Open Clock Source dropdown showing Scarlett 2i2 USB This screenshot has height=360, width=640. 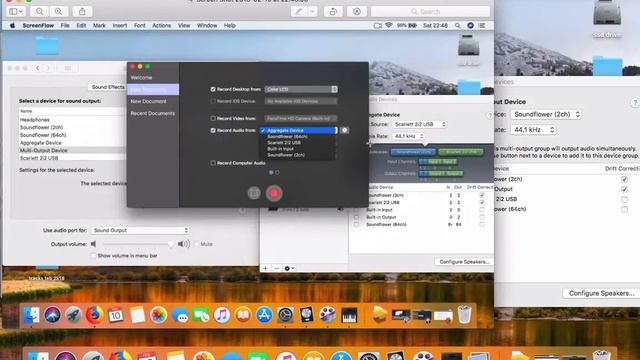pos(419,124)
